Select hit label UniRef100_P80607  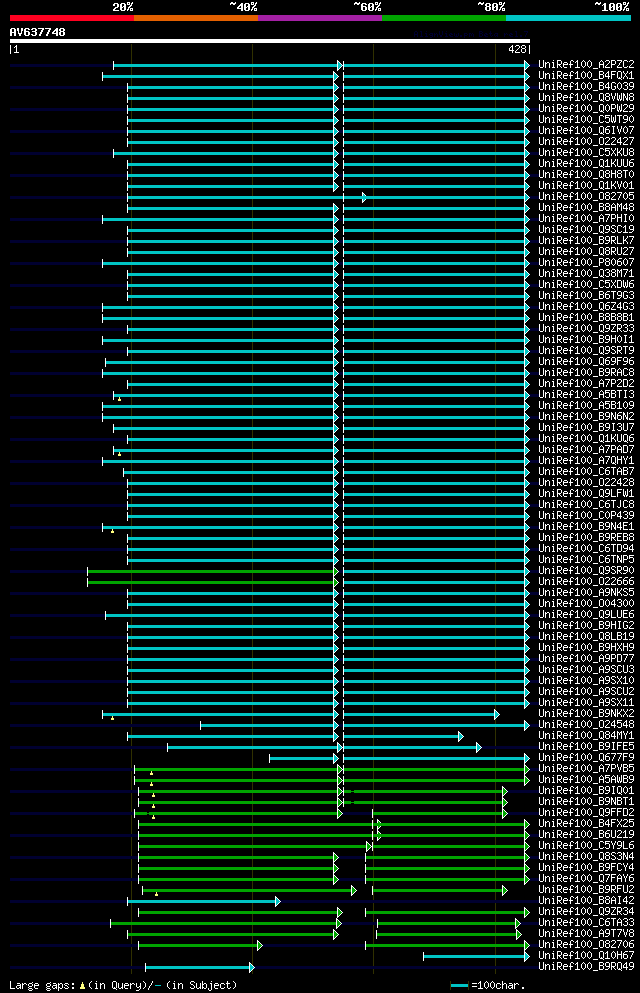[x=586, y=263]
